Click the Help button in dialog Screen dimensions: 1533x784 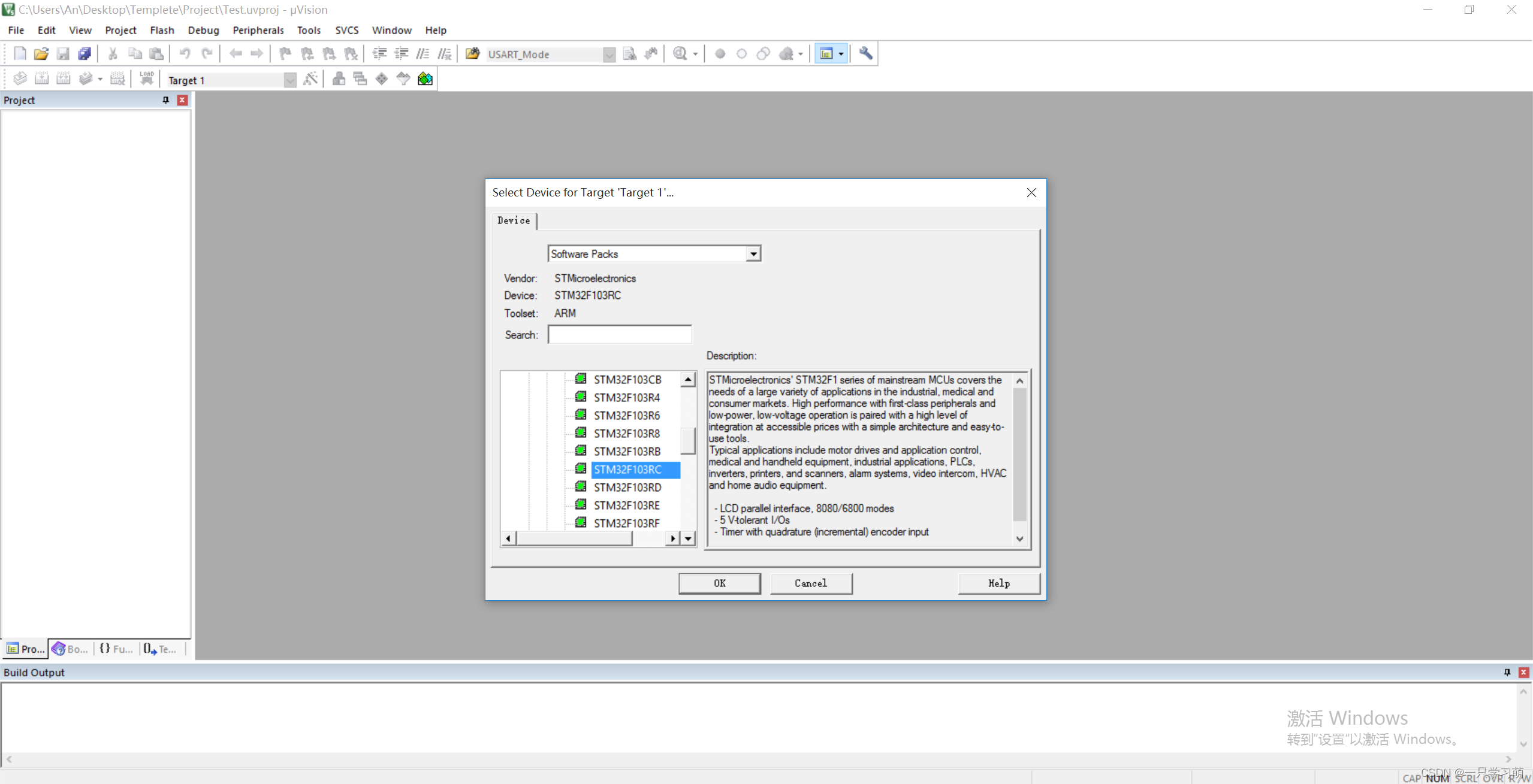click(x=999, y=583)
